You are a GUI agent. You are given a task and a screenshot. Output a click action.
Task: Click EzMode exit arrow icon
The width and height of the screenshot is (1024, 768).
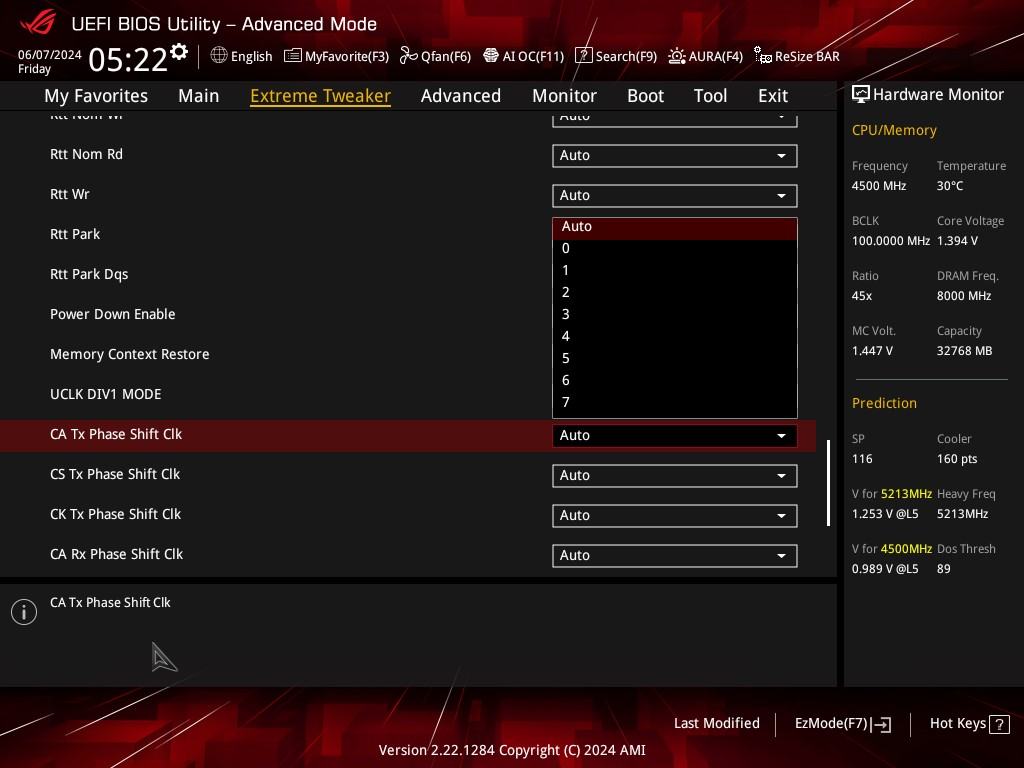click(x=881, y=724)
